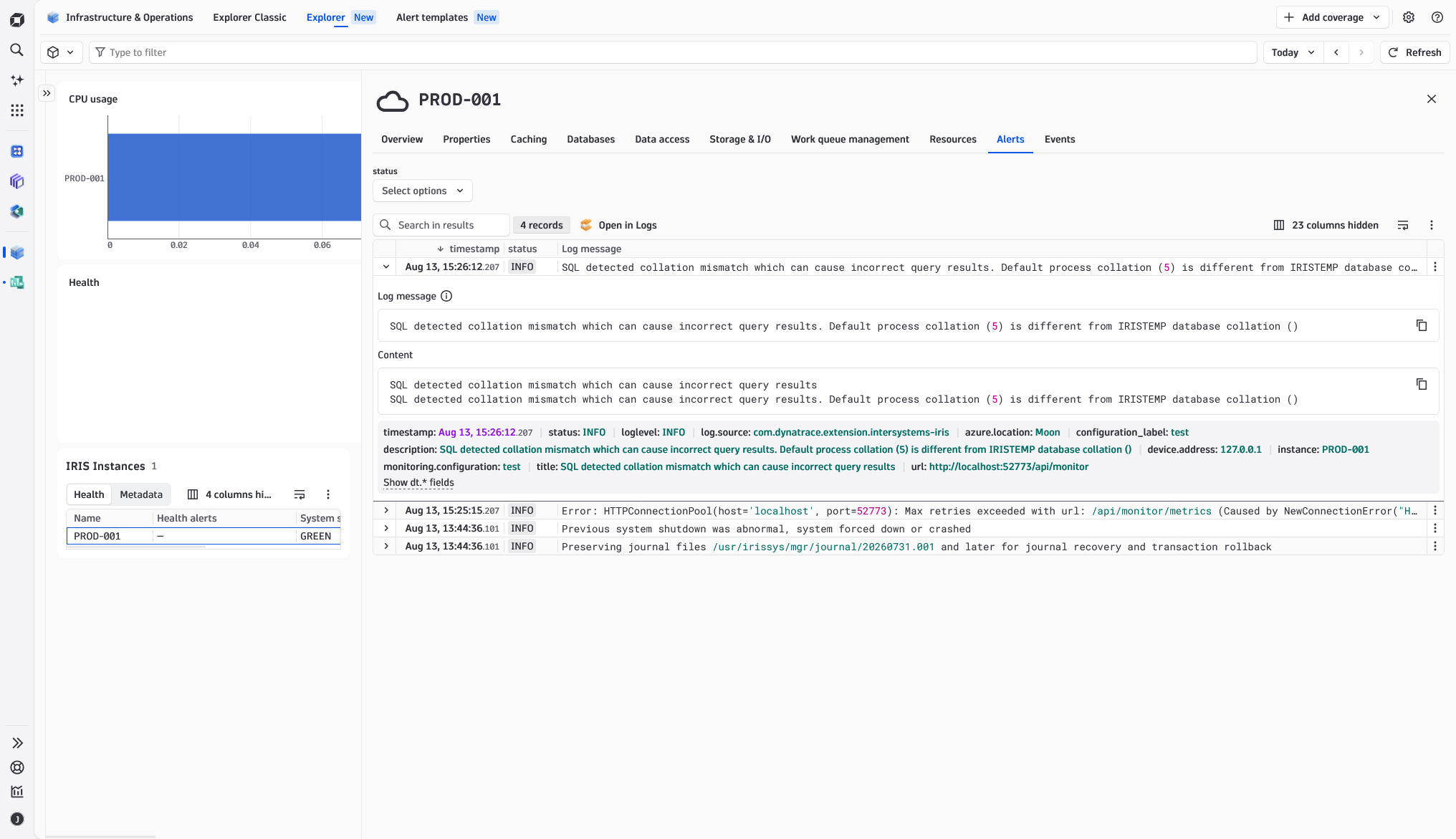
Task: Open the dashboard chart icon in sidebar
Action: [17, 792]
